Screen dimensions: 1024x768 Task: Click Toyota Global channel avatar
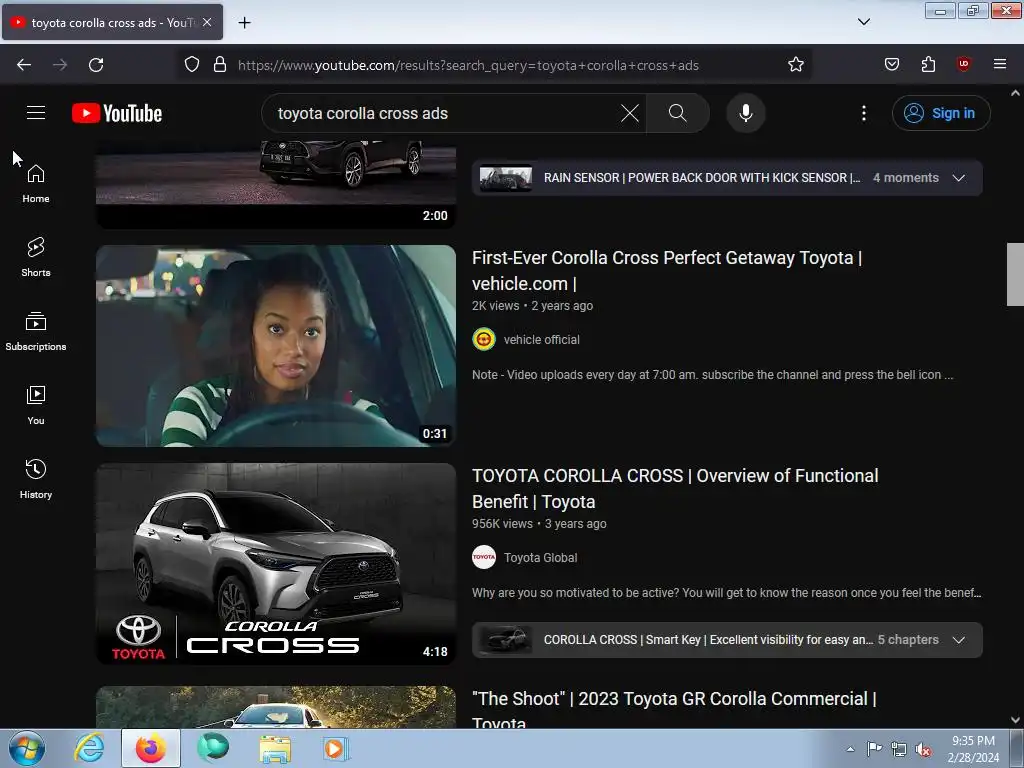pyautogui.click(x=484, y=558)
